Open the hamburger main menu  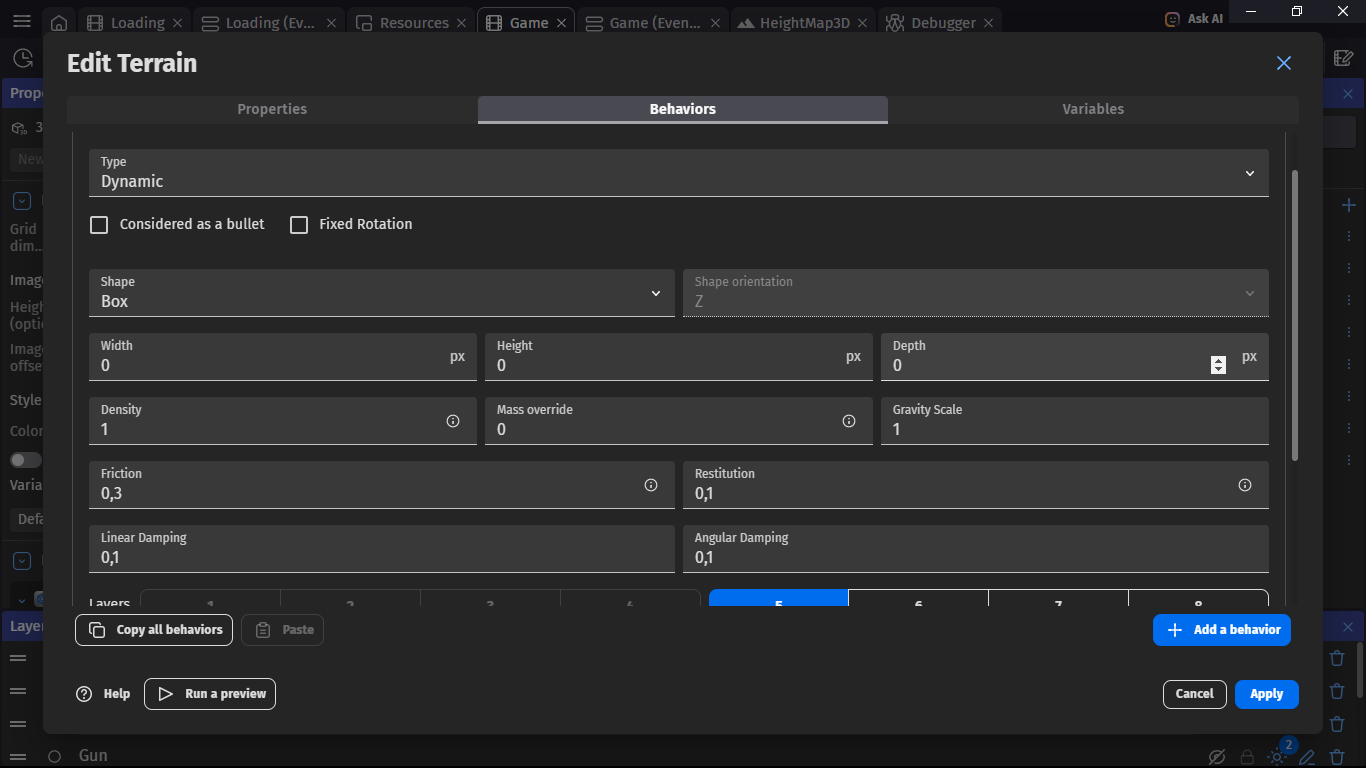22,21
